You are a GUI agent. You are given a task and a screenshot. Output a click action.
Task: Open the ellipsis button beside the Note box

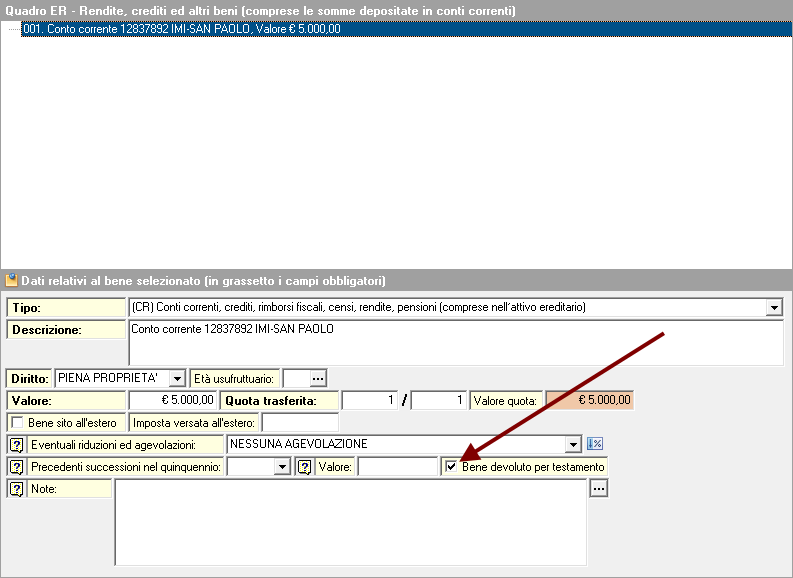point(598,489)
